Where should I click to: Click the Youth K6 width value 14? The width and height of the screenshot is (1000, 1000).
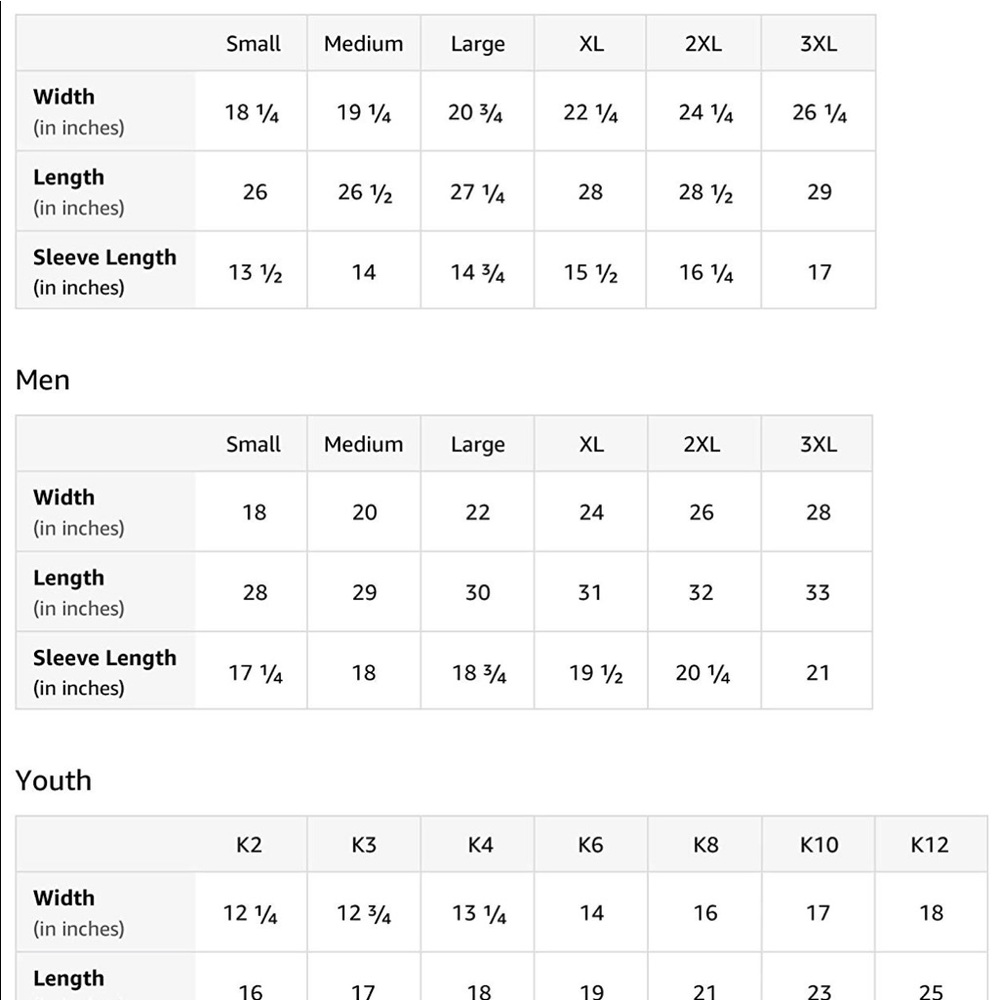click(x=591, y=913)
